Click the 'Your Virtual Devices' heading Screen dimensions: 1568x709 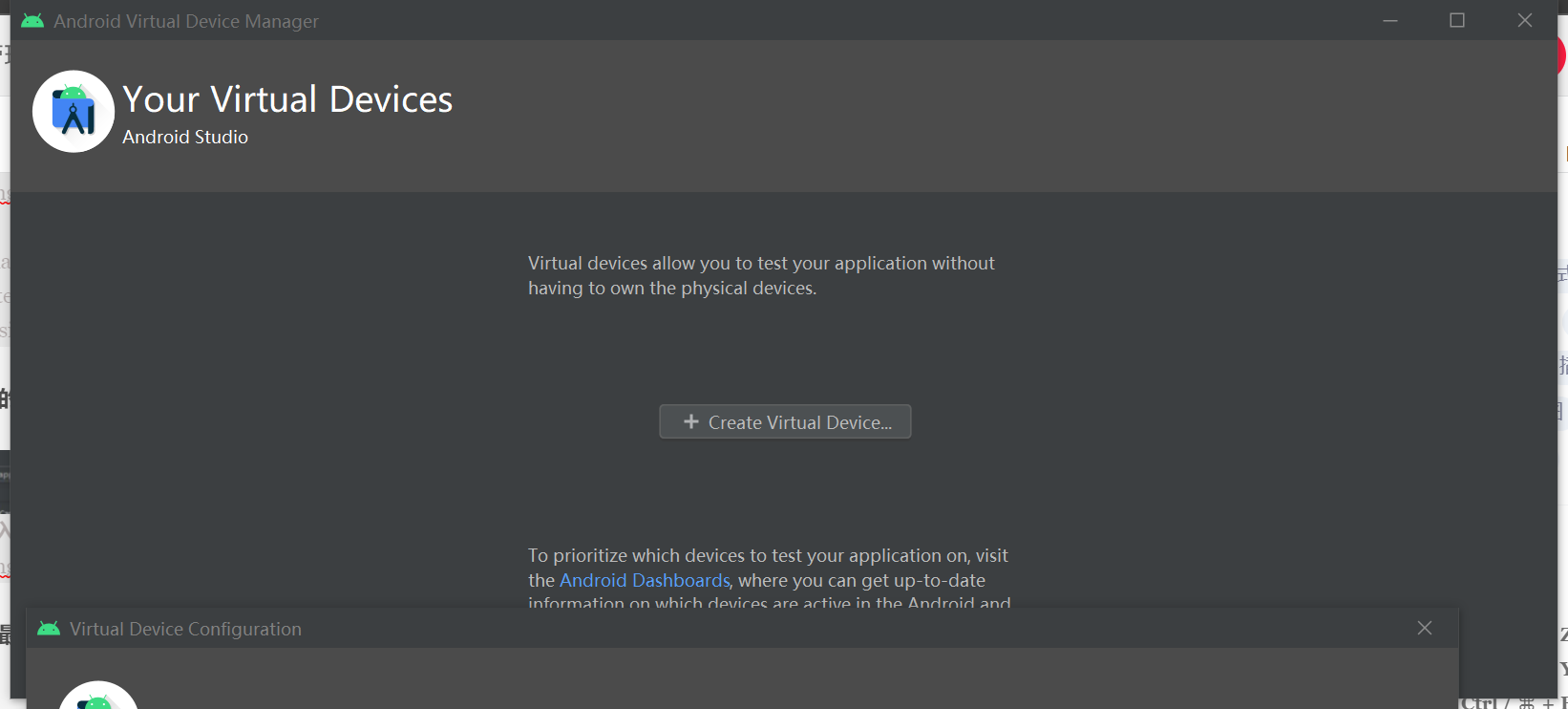pyautogui.click(x=287, y=99)
